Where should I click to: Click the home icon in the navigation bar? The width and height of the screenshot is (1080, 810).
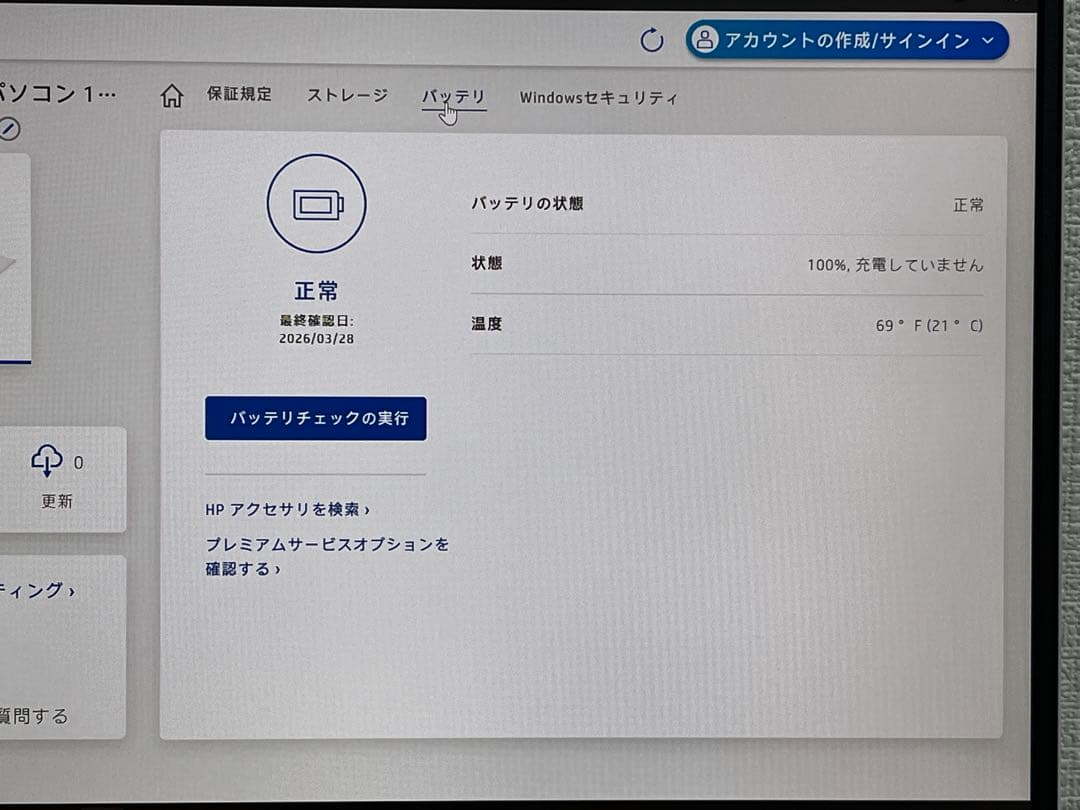(171, 95)
